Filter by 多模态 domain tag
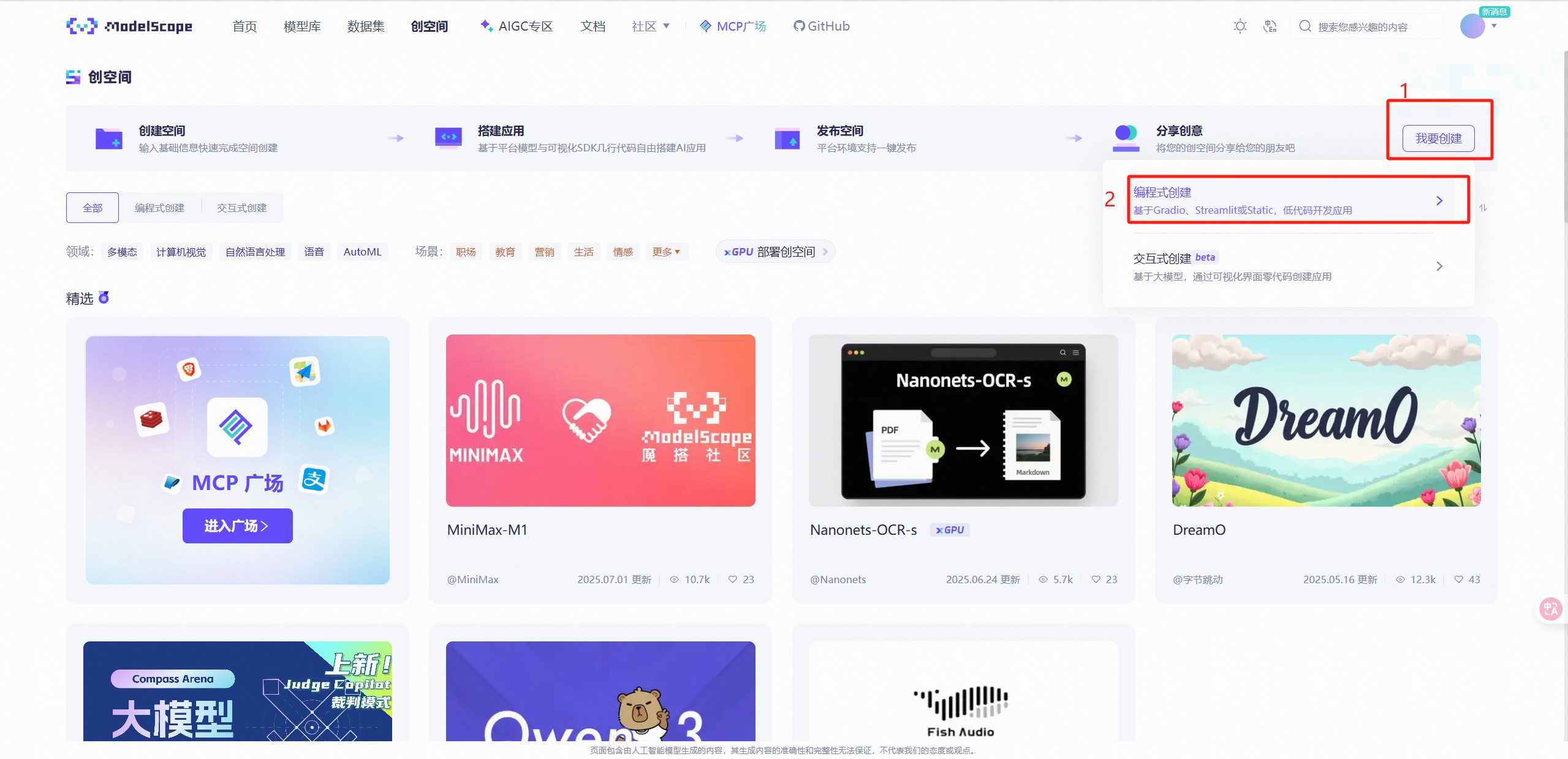 [x=122, y=252]
